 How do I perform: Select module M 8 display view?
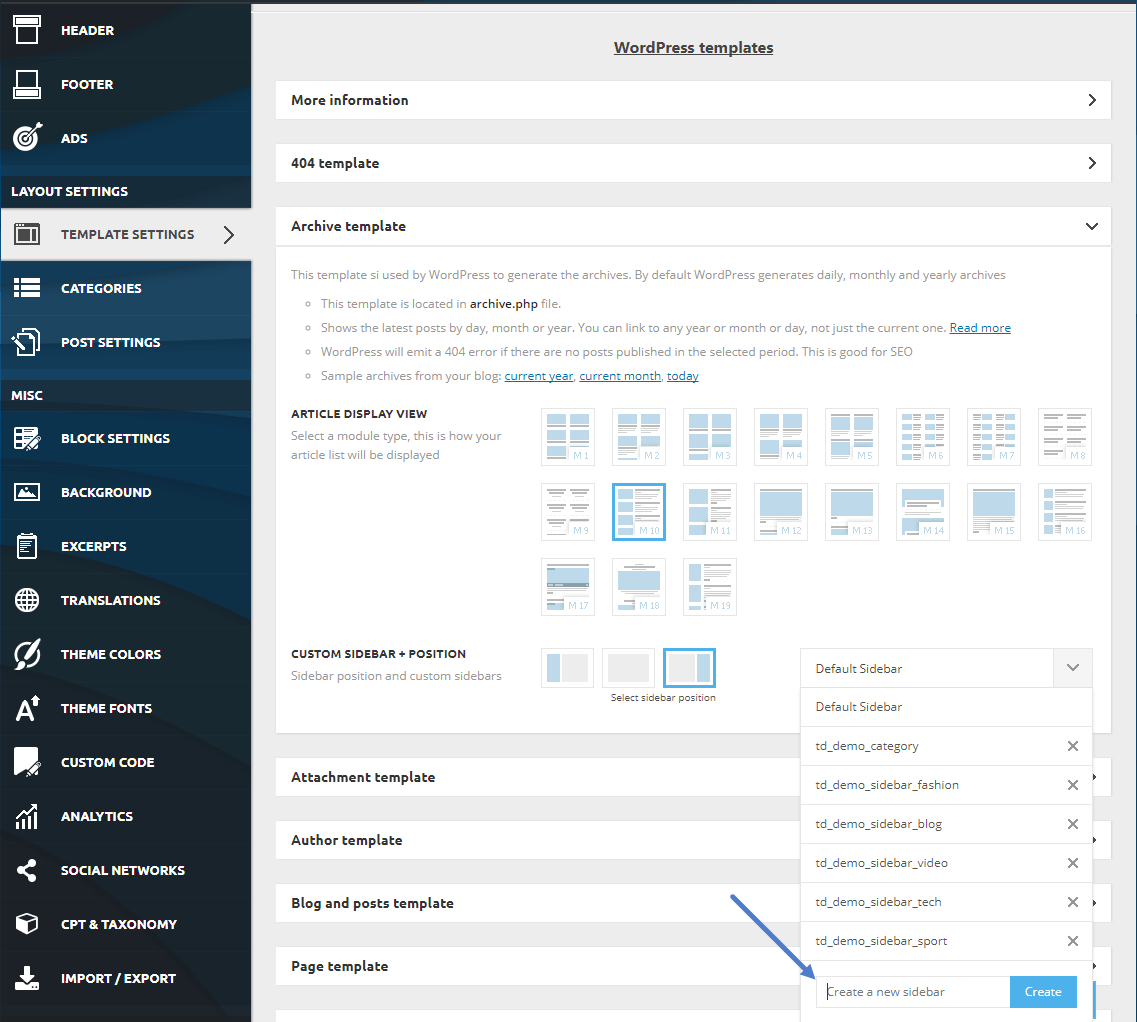(x=1065, y=437)
